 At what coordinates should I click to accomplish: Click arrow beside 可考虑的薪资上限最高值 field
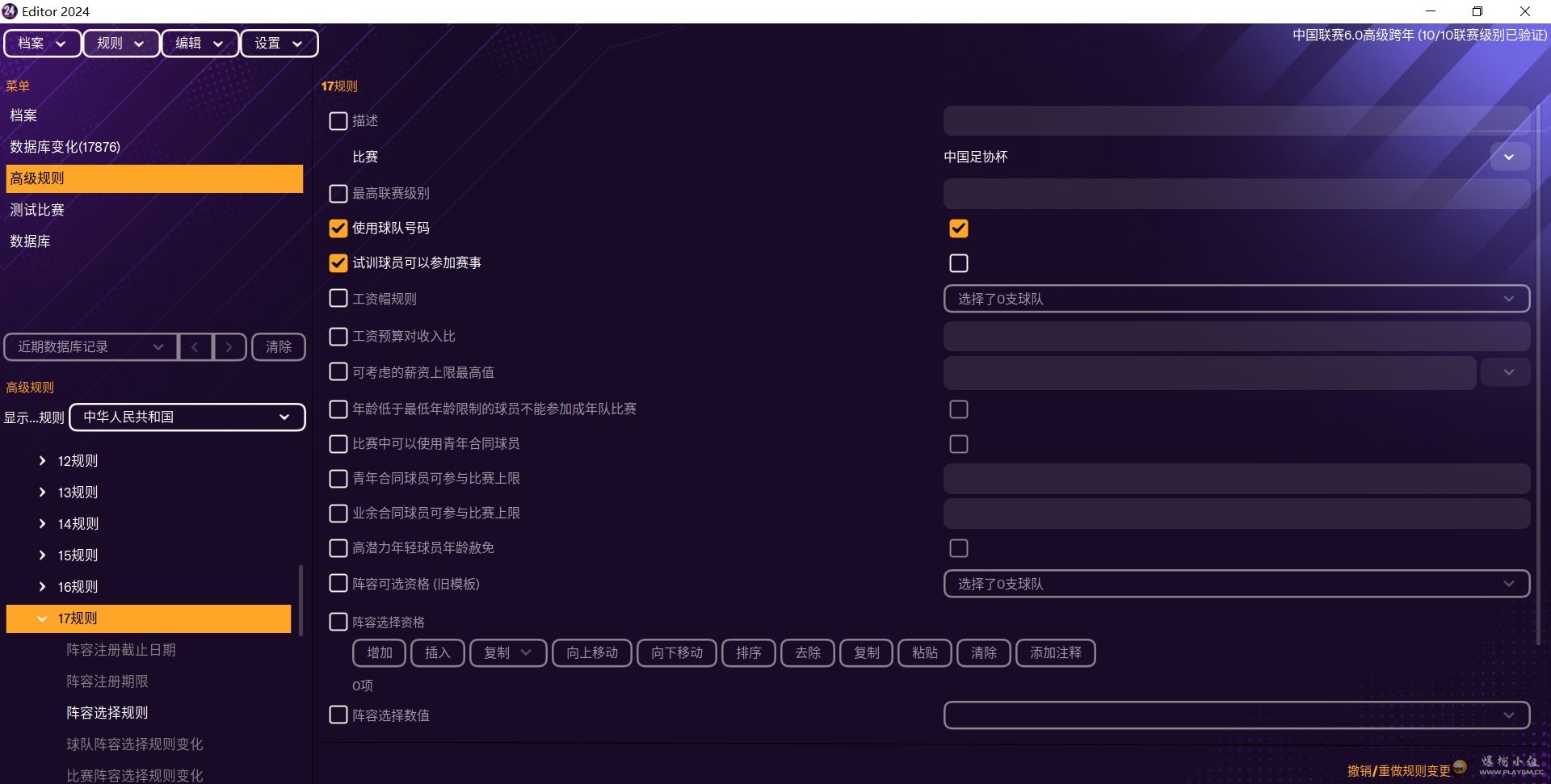click(1507, 373)
